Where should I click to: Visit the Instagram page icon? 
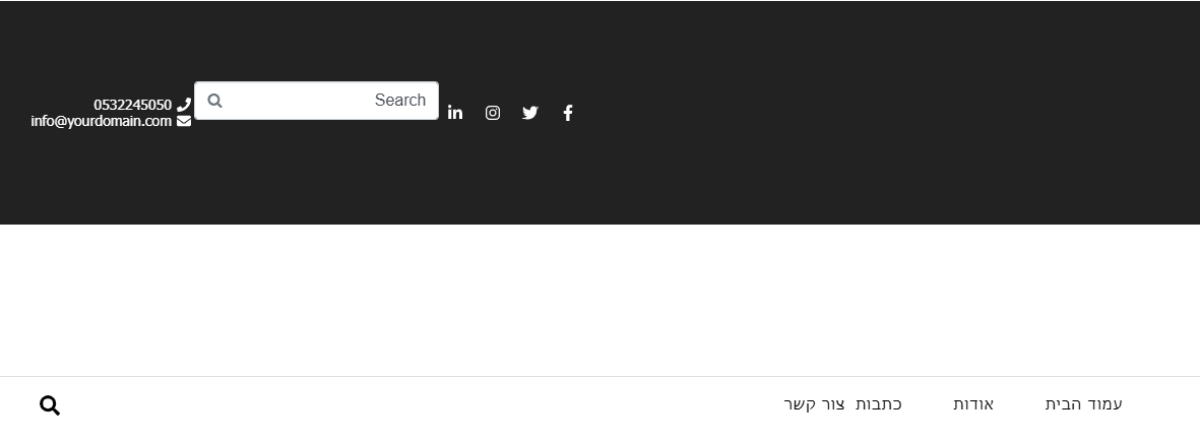pos(493,113)
